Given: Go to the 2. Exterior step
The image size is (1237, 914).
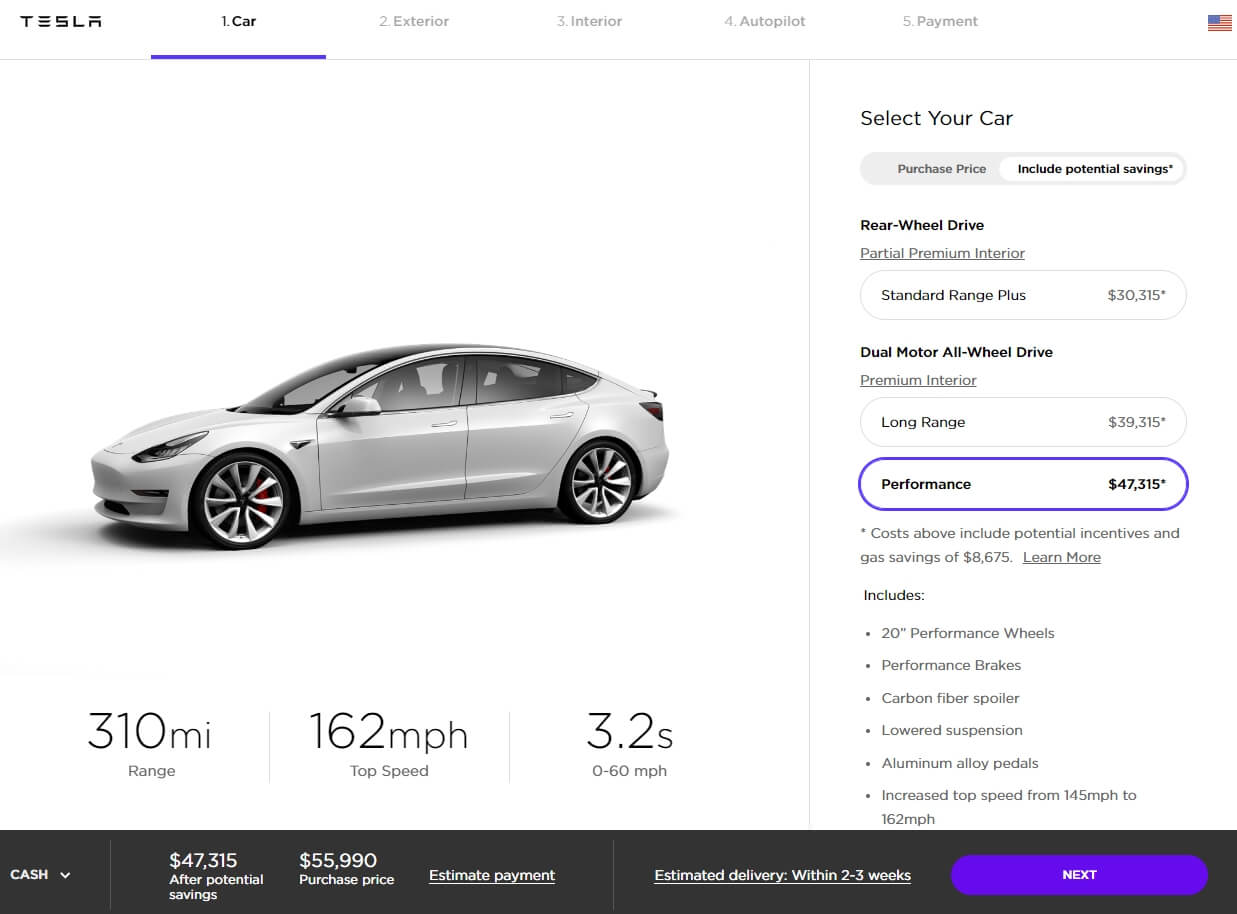Looking at the screenshot, I should 414,21.
